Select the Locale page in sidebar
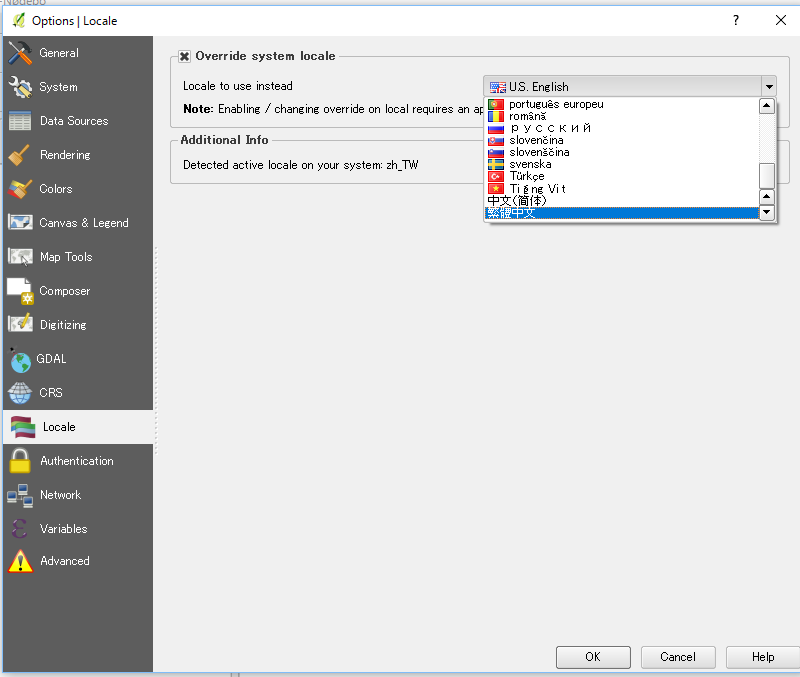The height and width of the screenshot is (677, 800). click(x=78, y=427)
